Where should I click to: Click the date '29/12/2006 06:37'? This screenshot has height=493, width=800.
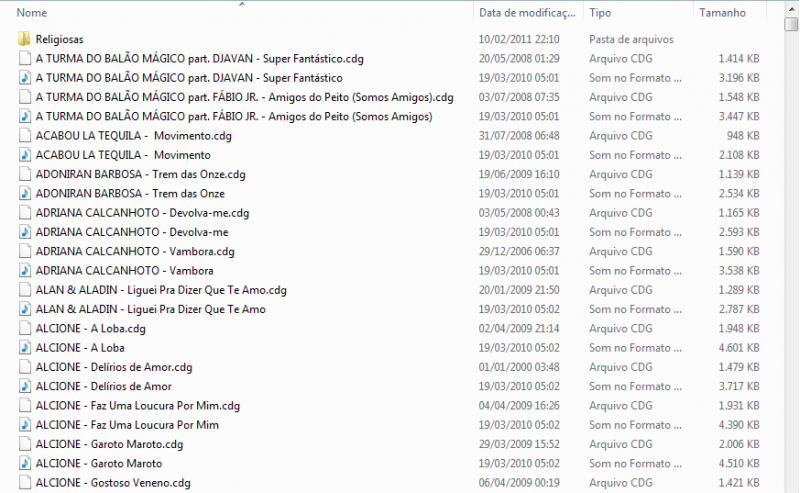pyautogui.click(x=519, y=251)
